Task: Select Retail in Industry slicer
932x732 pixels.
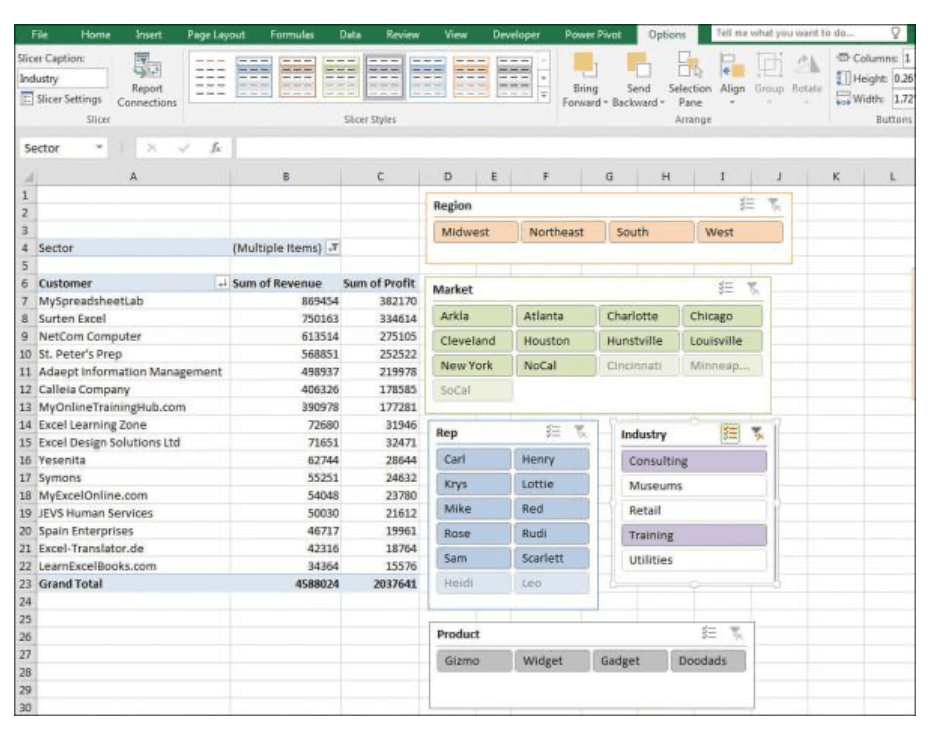Action: (694, 511)
